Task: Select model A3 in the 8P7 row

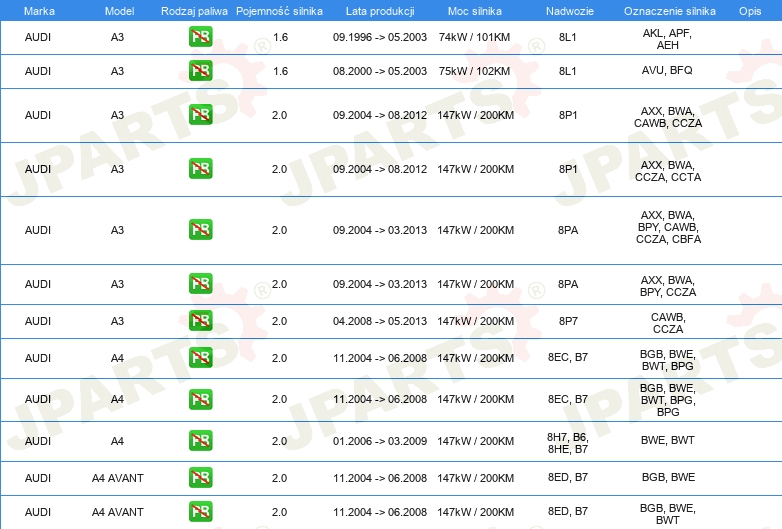Action: click(x=117, y=321)
